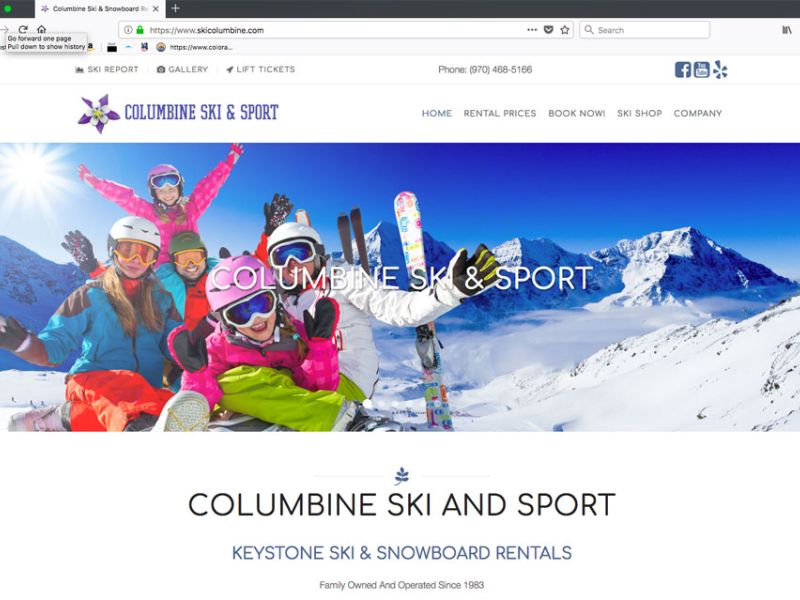Go to browser home icon
This screenshot has height=600, width=800.
[x=42, y=29]
